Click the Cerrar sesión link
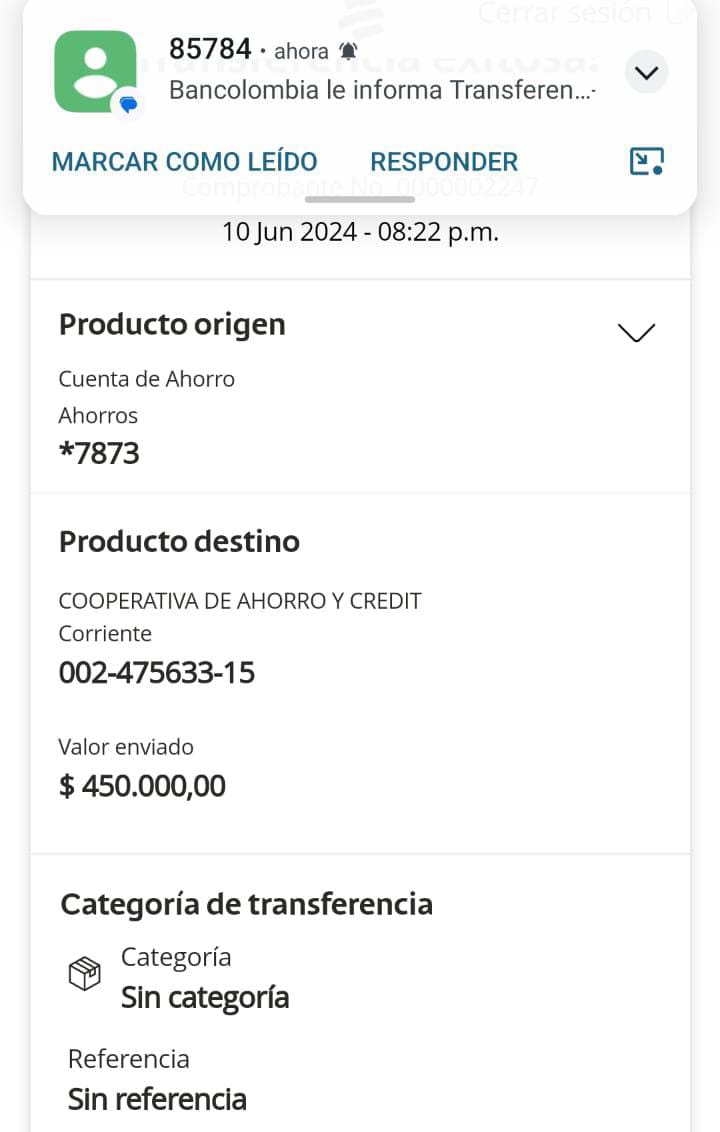Viewport: 720px width, 1132px height. pyautogui.click(x=565, y=13)
